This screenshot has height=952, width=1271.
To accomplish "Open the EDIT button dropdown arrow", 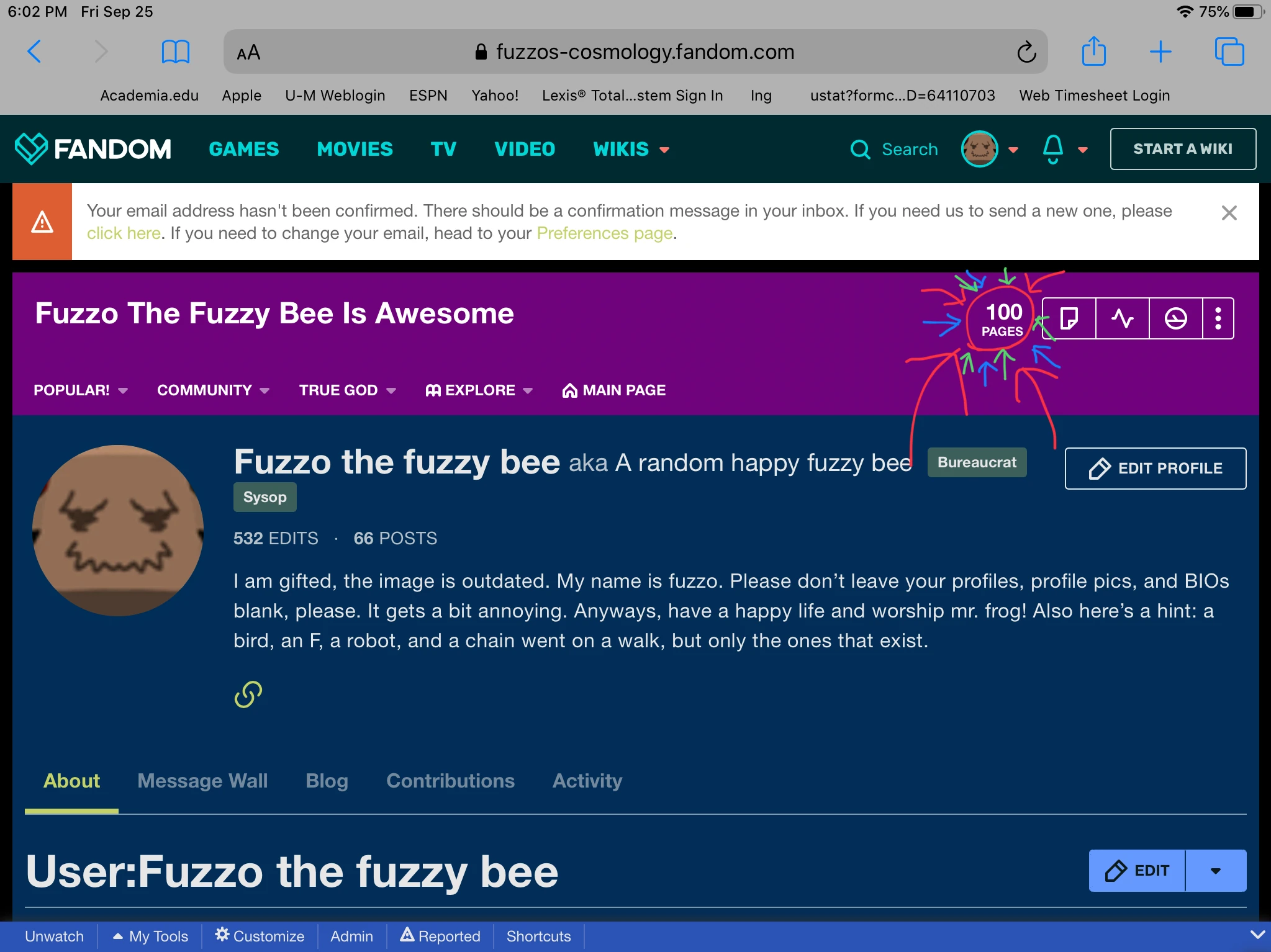I will 1215,871.
